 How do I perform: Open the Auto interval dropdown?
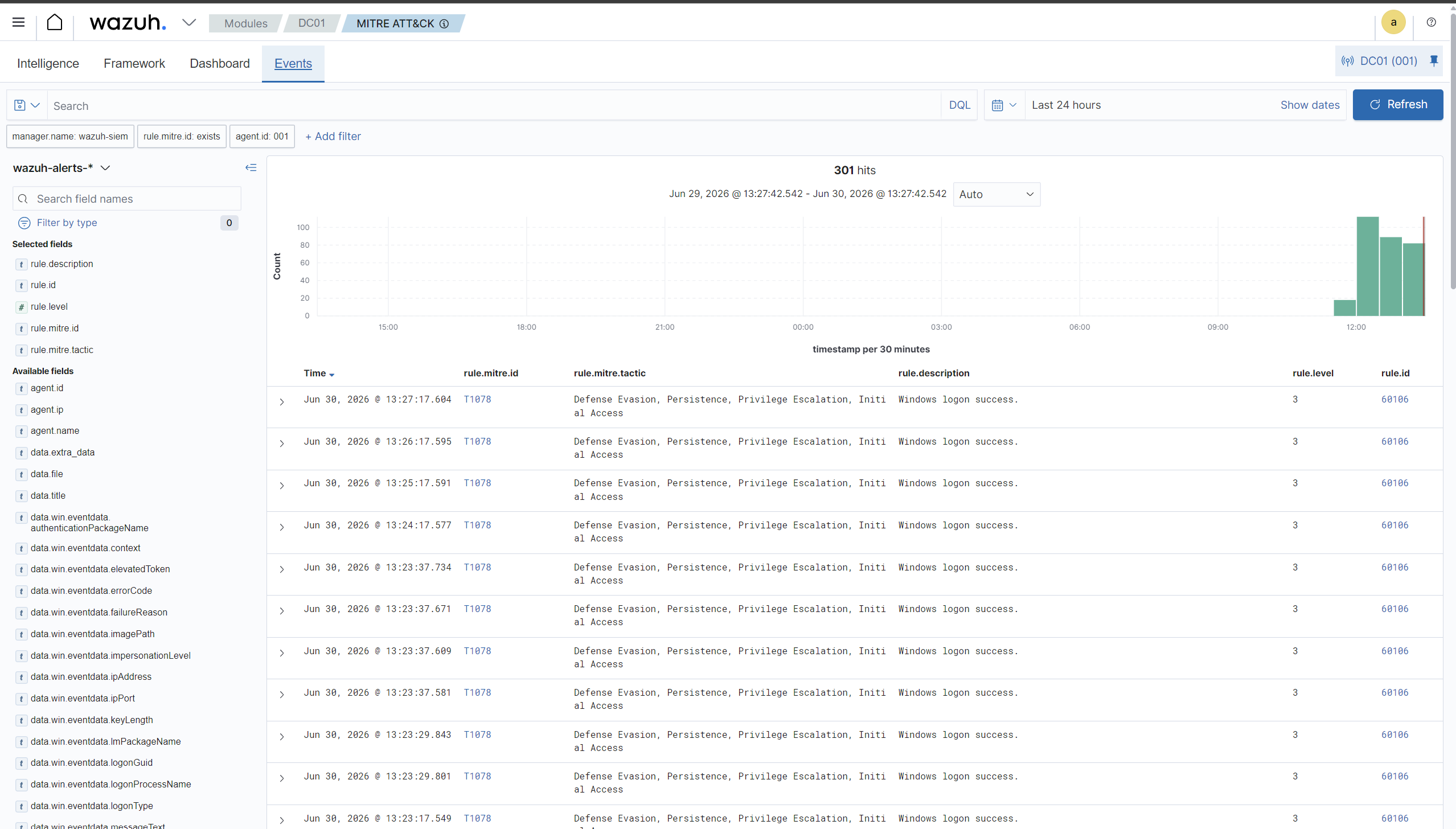996,194
